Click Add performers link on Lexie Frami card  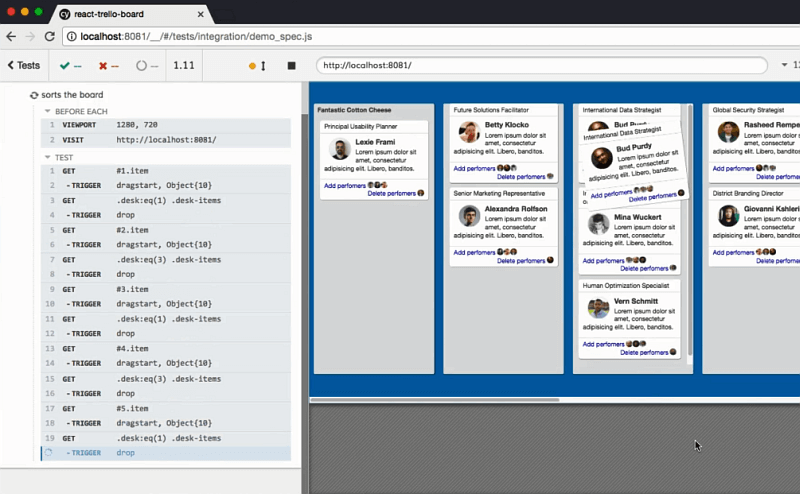pos(345,185)
